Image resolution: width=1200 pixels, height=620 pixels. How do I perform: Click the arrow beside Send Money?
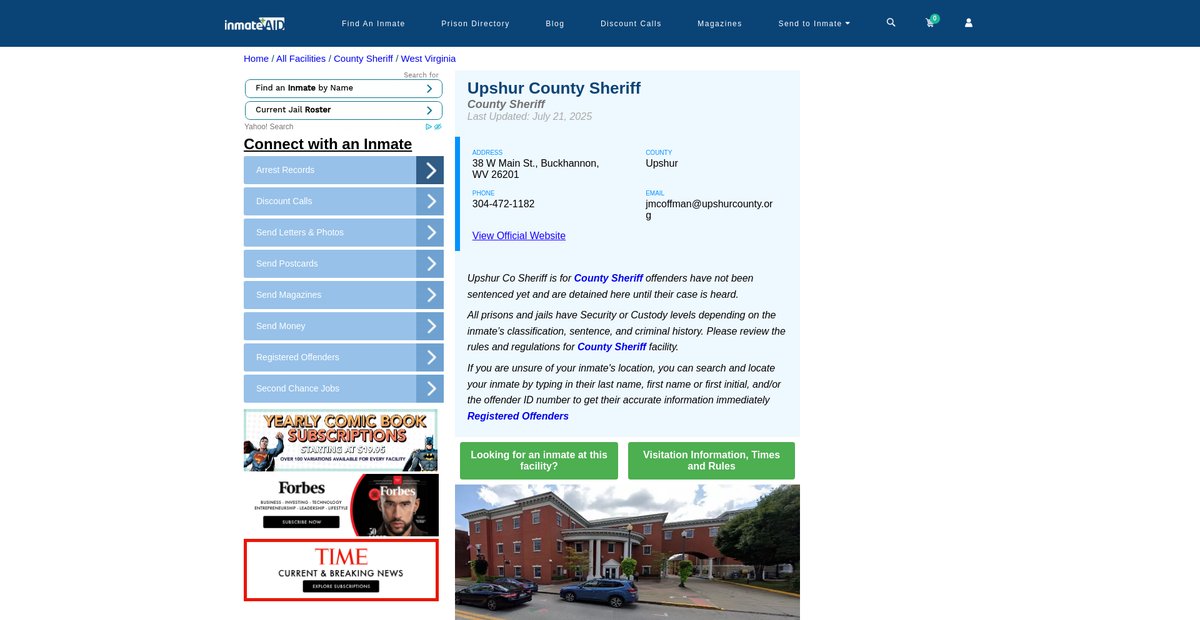[x=430, y=326]
